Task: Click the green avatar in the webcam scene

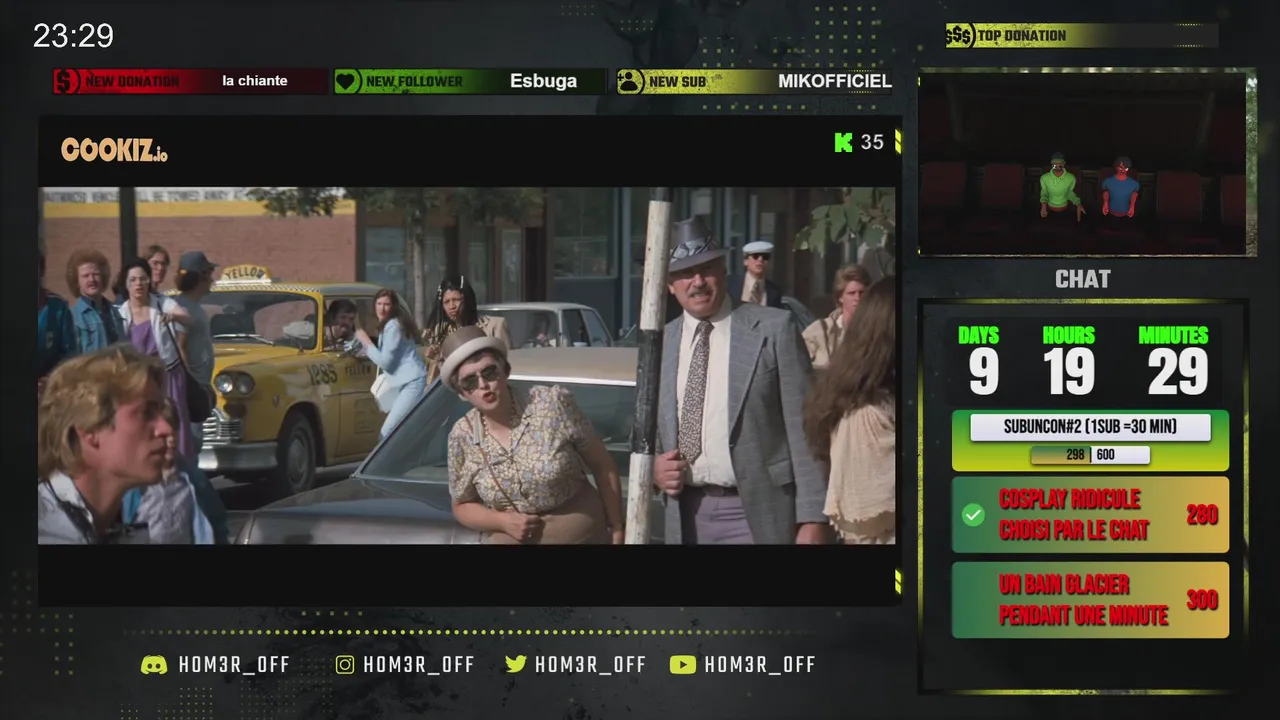Action: coord(1058,186)
